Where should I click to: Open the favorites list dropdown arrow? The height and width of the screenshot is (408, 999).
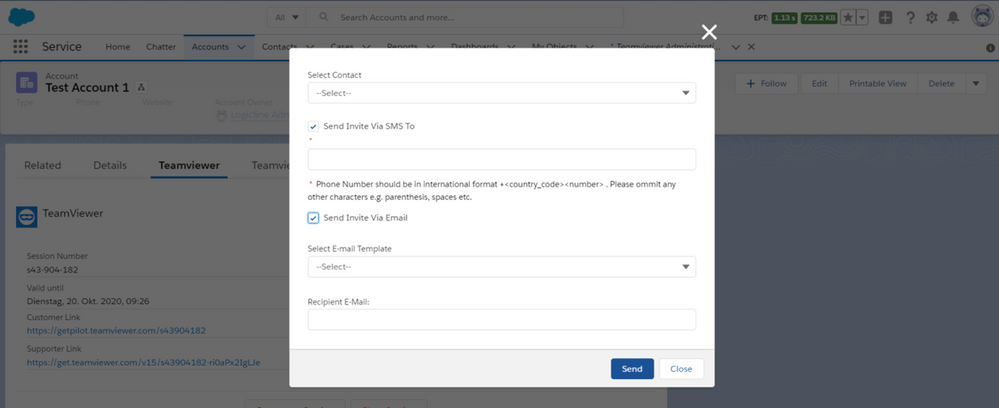point(862,18)
